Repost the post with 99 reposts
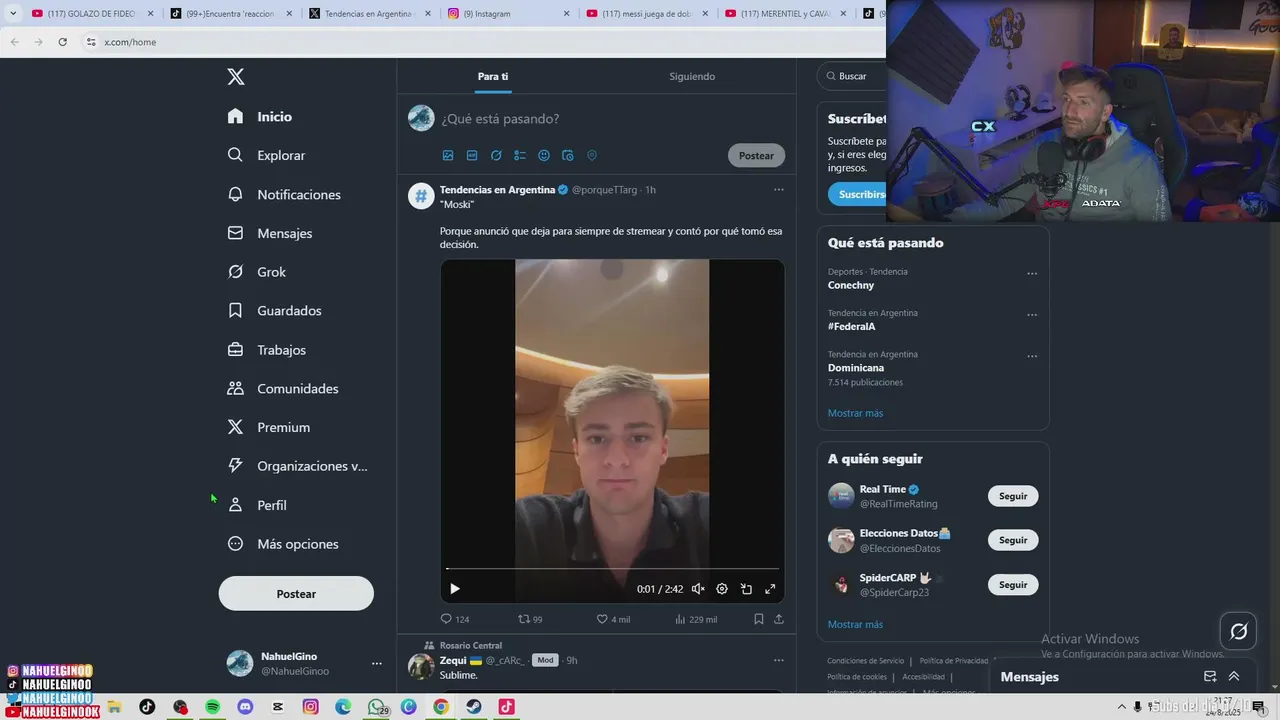Viewport: 1280px width, 720px height. click(530, 619)
